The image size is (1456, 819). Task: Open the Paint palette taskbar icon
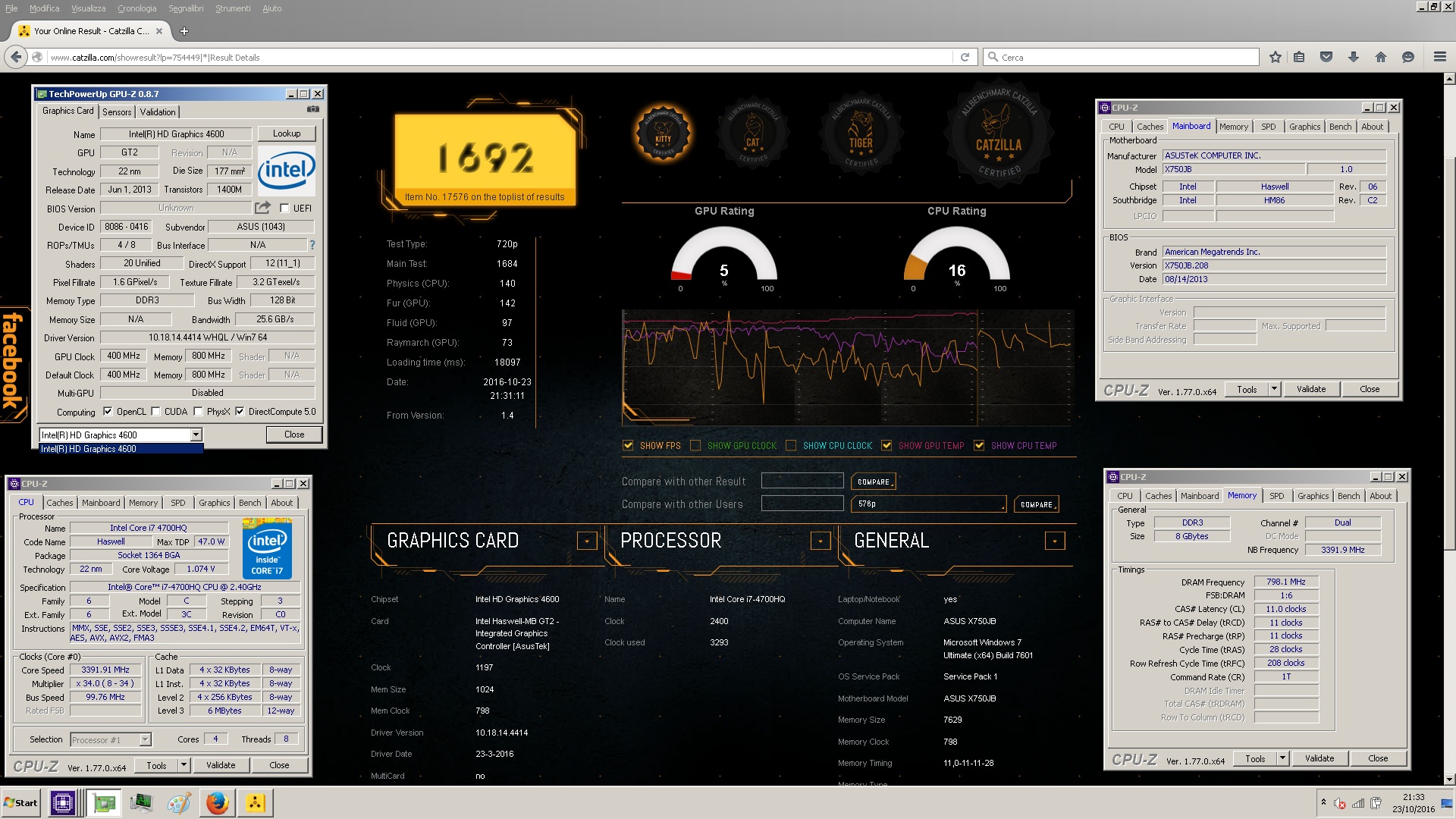tap(179, 803)
